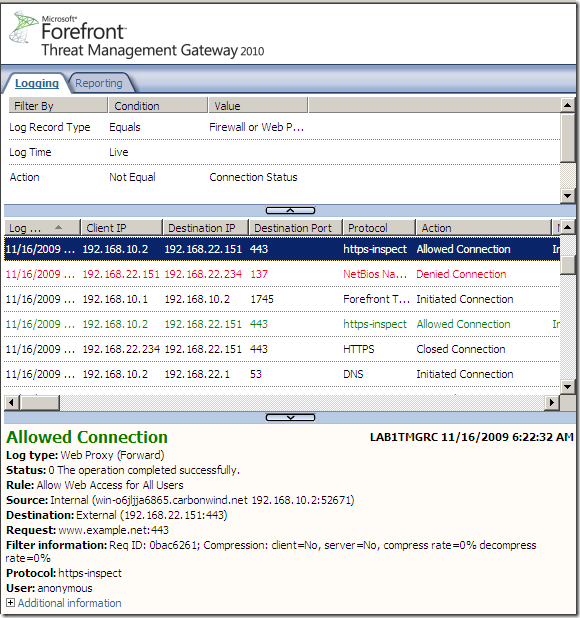Click the Value column header

(x=258, y=106)
